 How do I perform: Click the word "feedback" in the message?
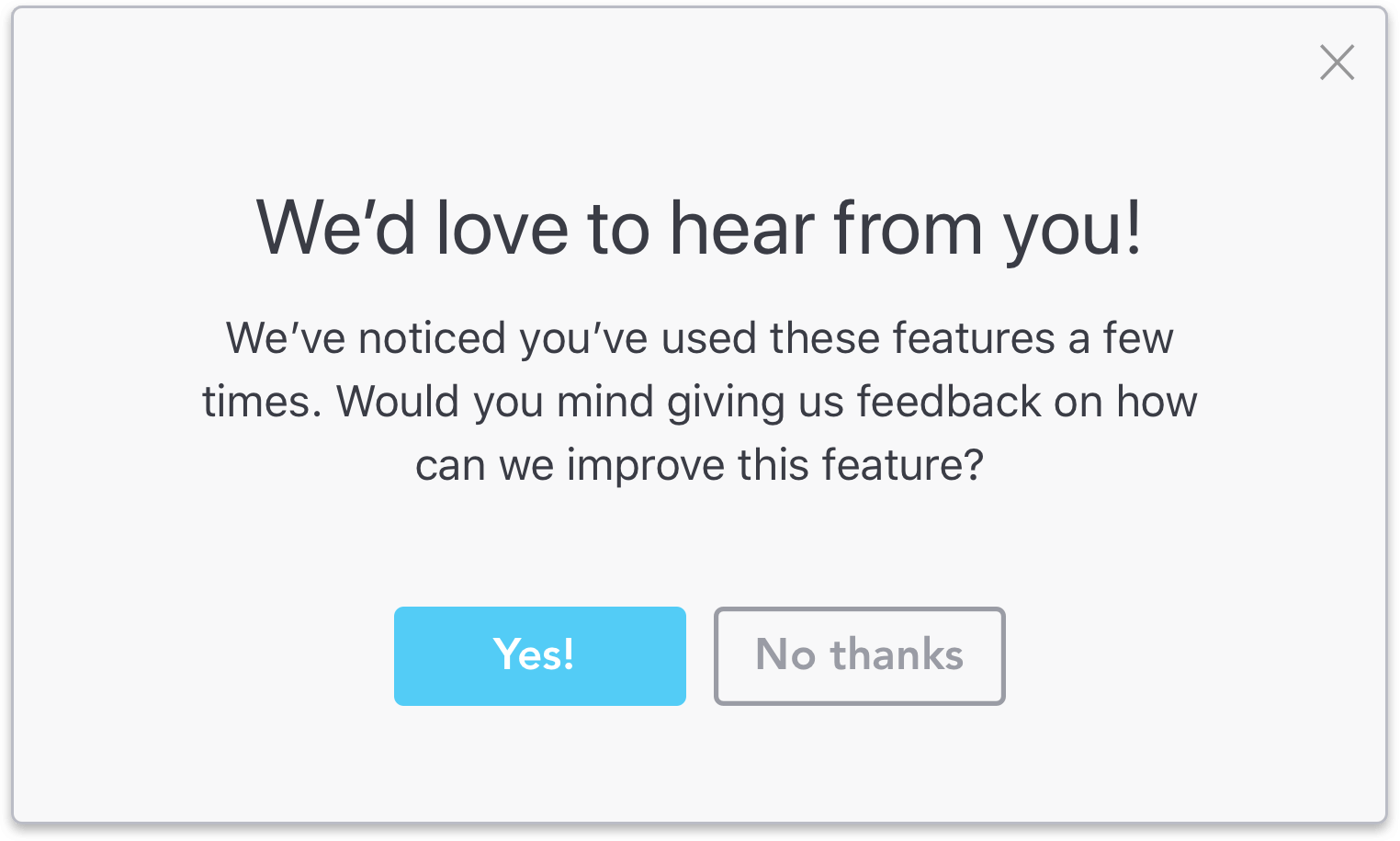[949, 402]
